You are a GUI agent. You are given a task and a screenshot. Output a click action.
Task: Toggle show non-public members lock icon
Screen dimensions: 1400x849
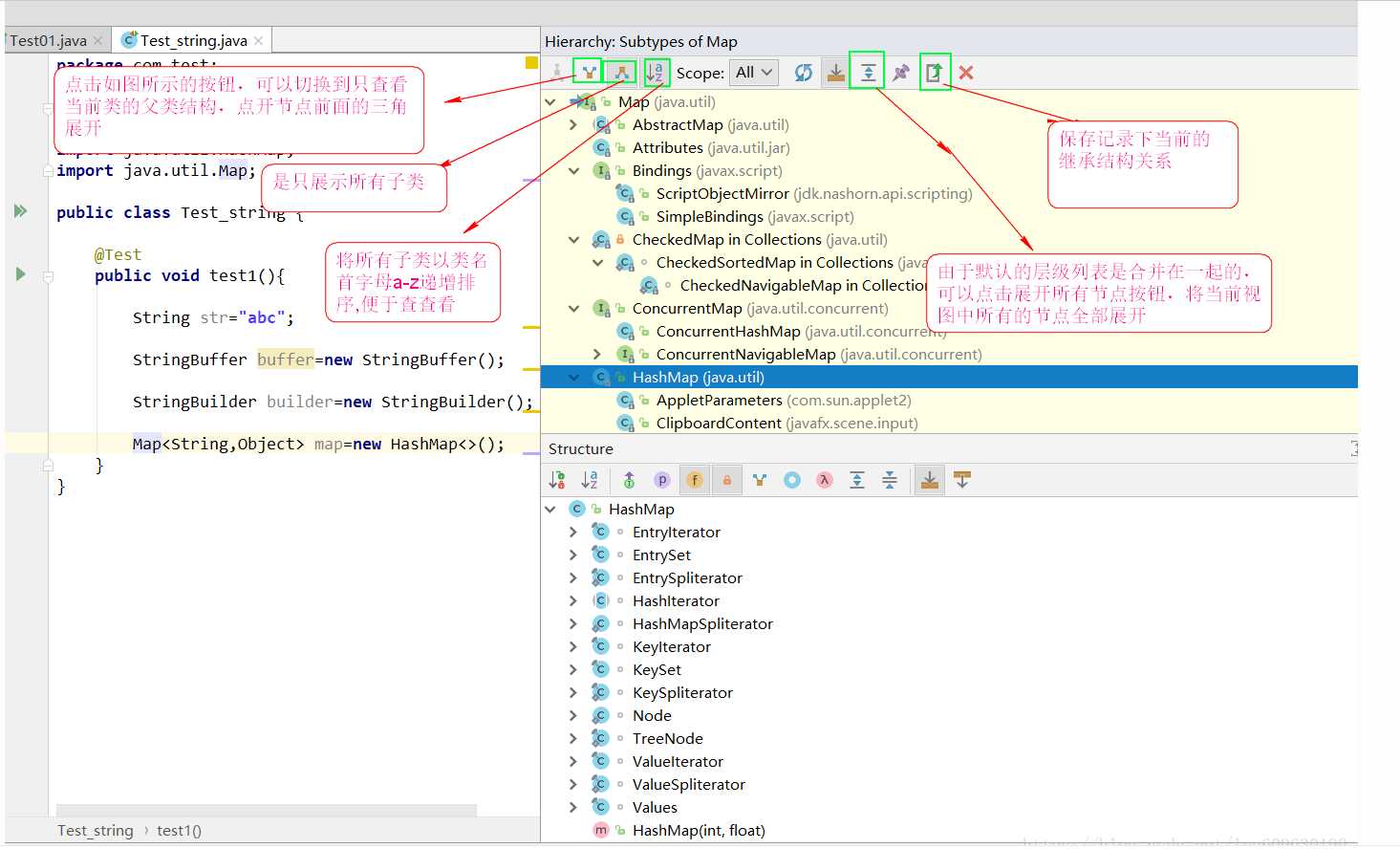point(727,480)
